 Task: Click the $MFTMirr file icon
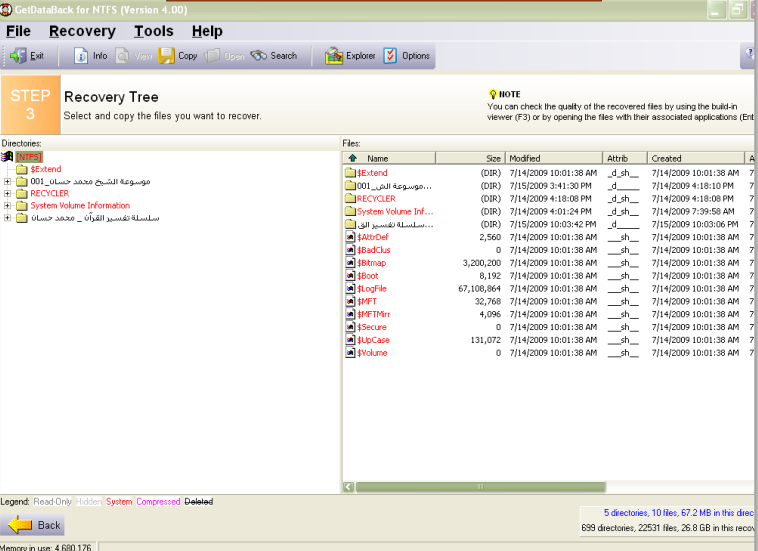350,314
